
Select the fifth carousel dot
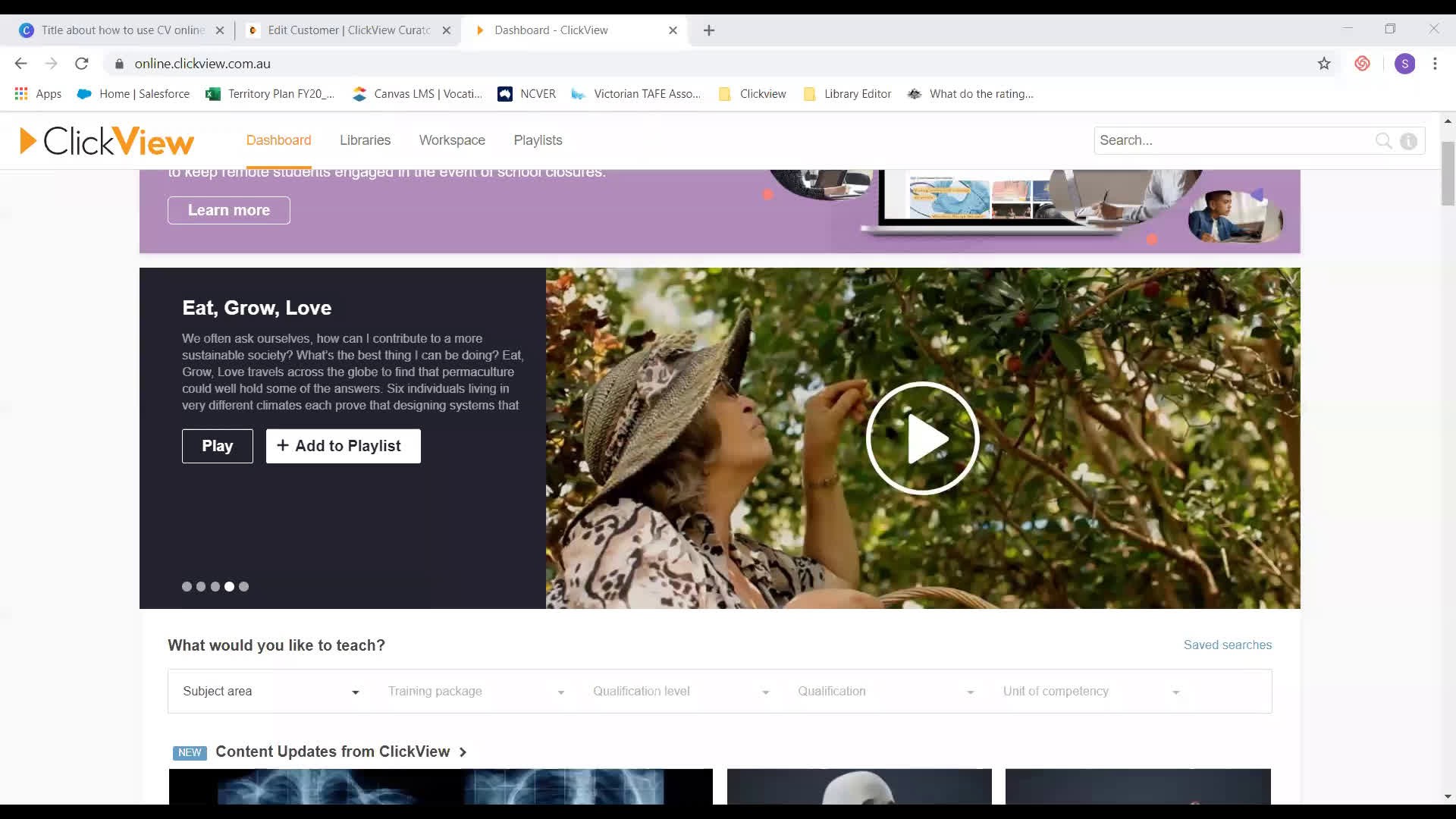pyautogui.click(x=243, y=586)
